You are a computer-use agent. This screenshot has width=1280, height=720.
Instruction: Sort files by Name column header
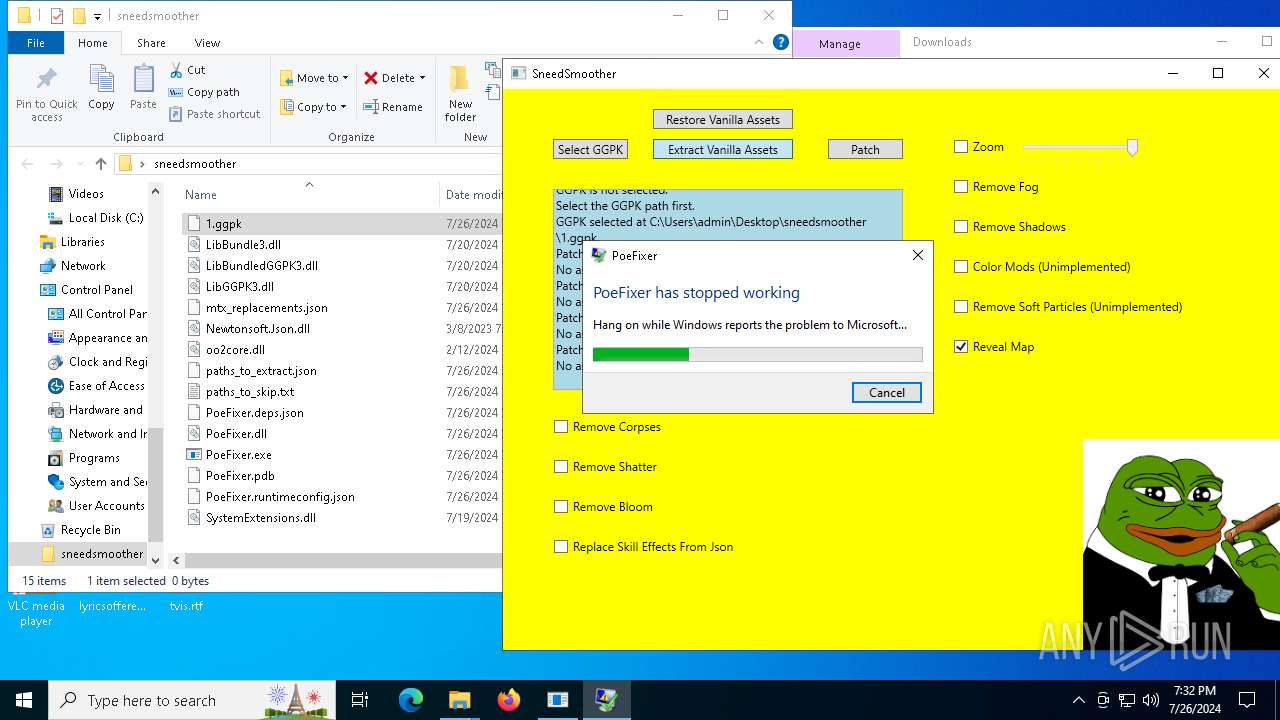(201, 195)
